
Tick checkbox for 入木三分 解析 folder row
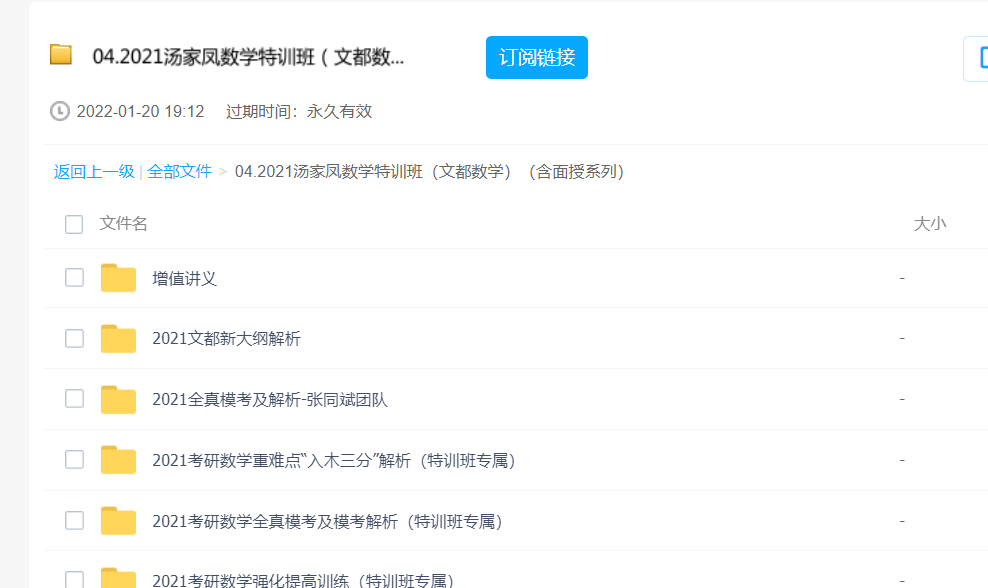74,459
